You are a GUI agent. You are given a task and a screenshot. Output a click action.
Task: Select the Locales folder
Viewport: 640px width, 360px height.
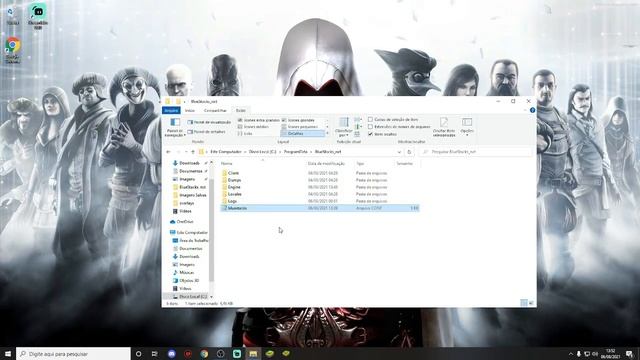pyautogui.click(x=235, y=194)
